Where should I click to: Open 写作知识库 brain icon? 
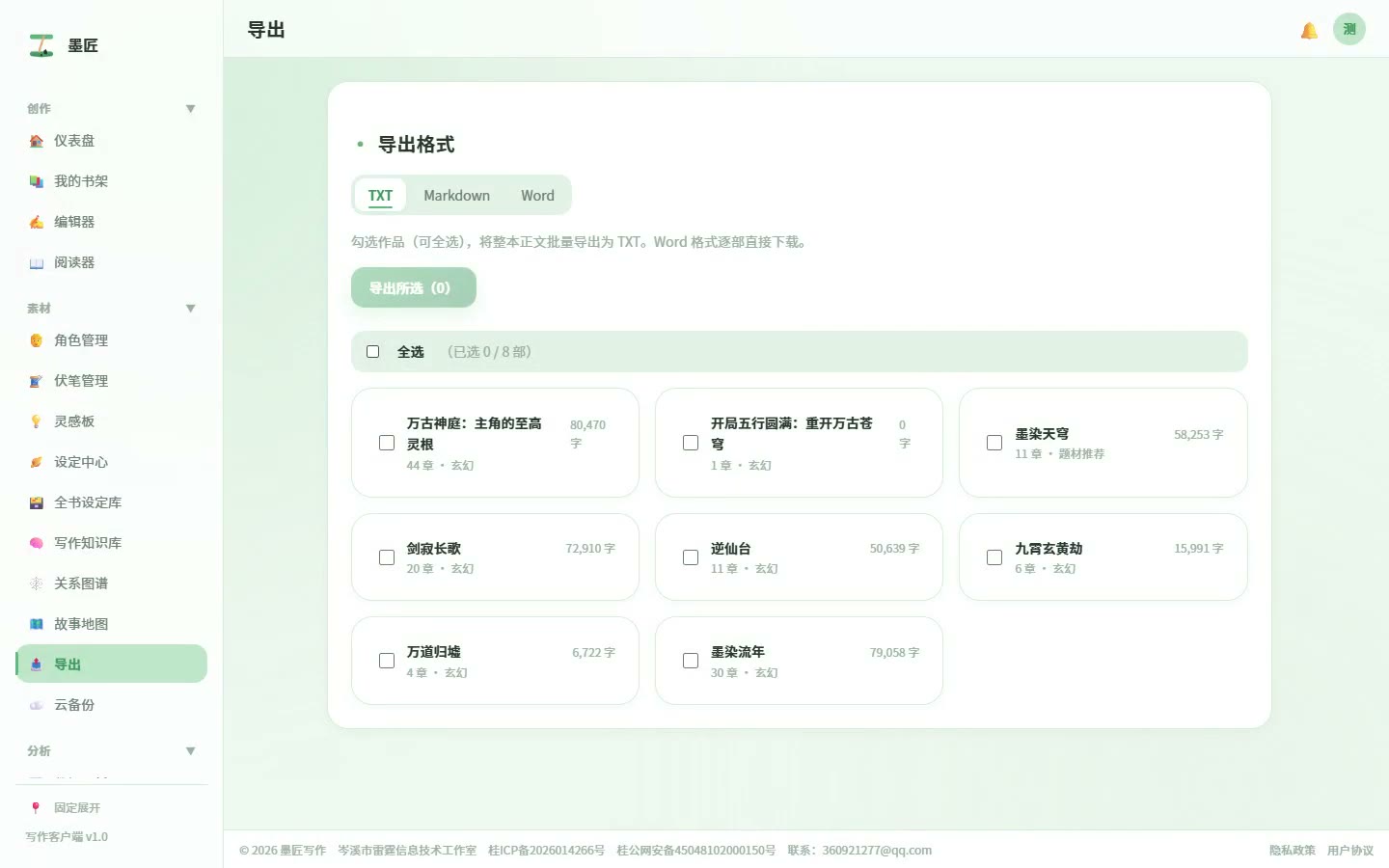coord(37,543)
